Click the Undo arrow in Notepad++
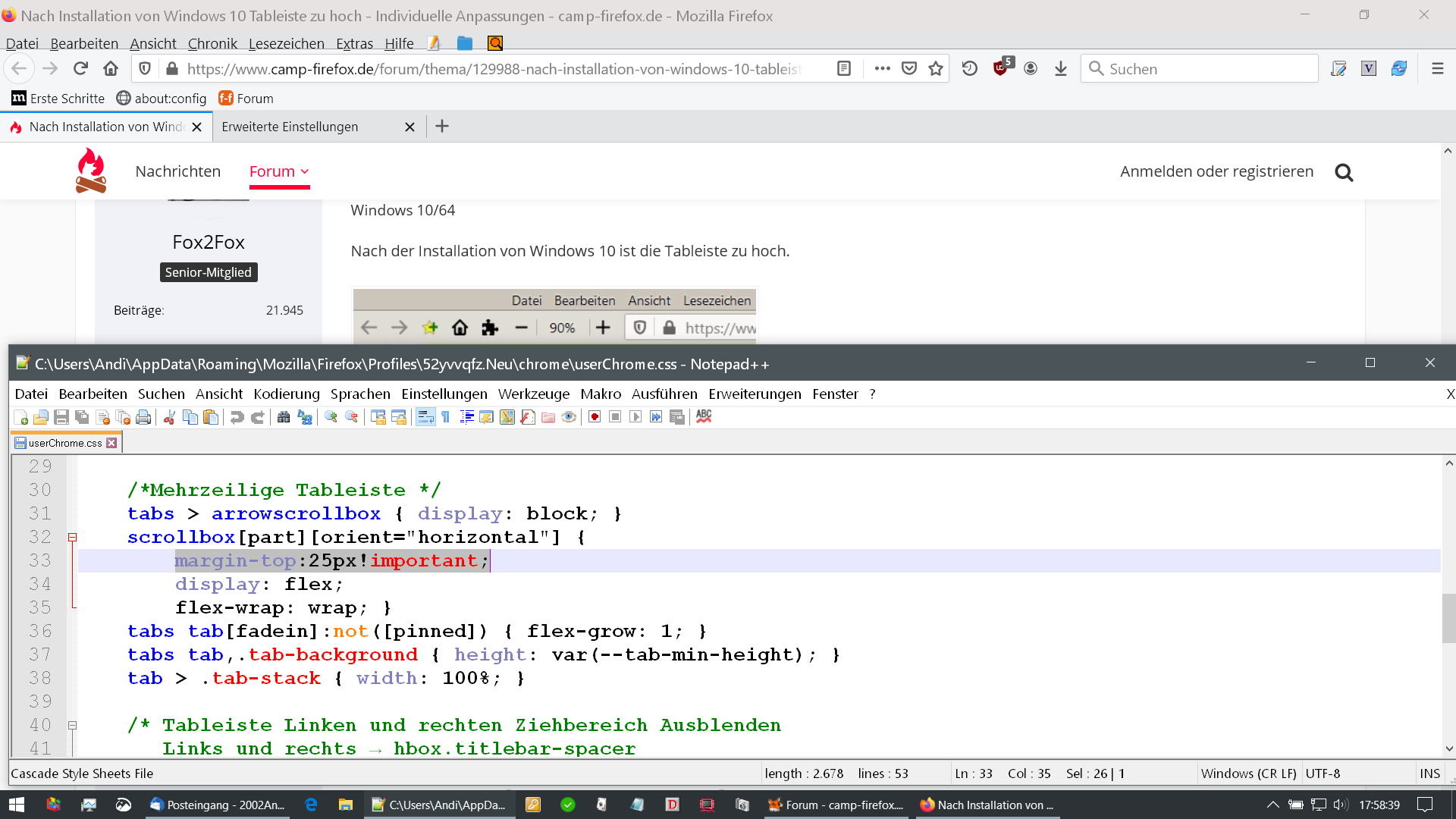Image resolution: width=1456 pixels, height=819 pixels. [237, 417]
